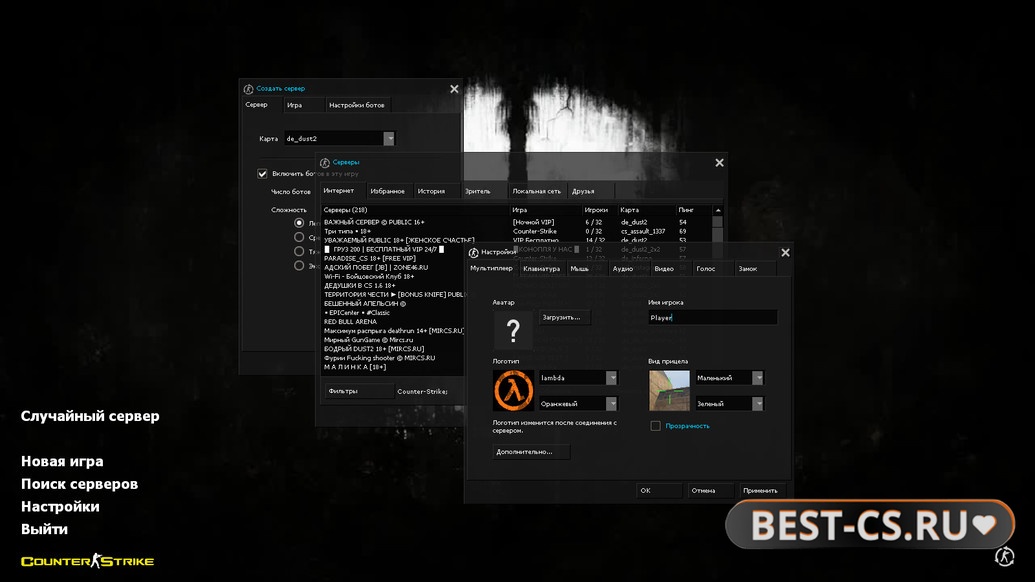Select the first (selected) difficulty radio button
The image size is (1035, 582).
(299, 223)
